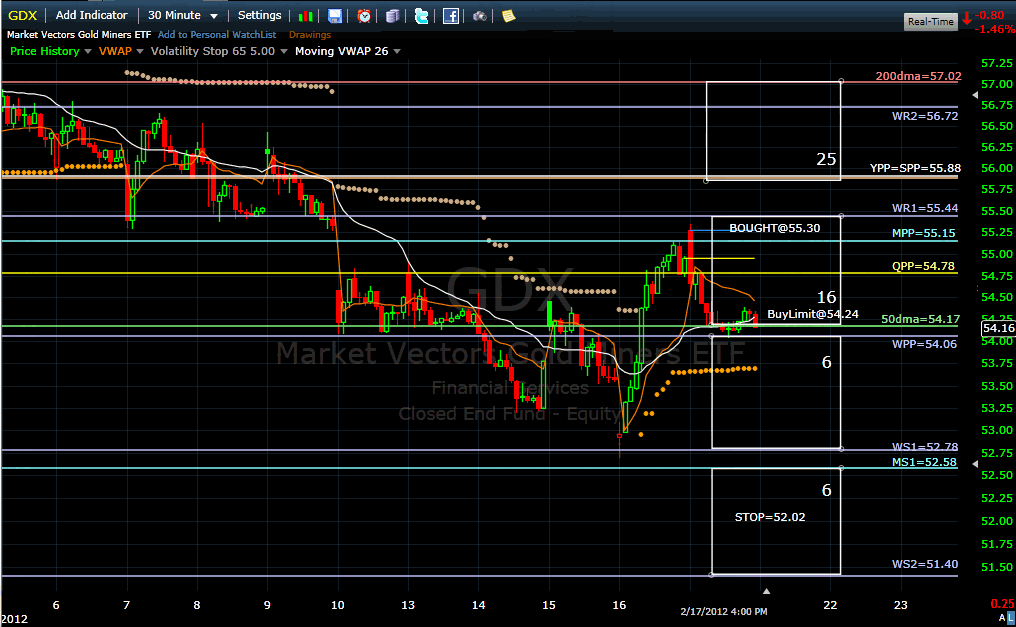
Task: Share chart via the Facebook icon
Action: pos(450,16)
